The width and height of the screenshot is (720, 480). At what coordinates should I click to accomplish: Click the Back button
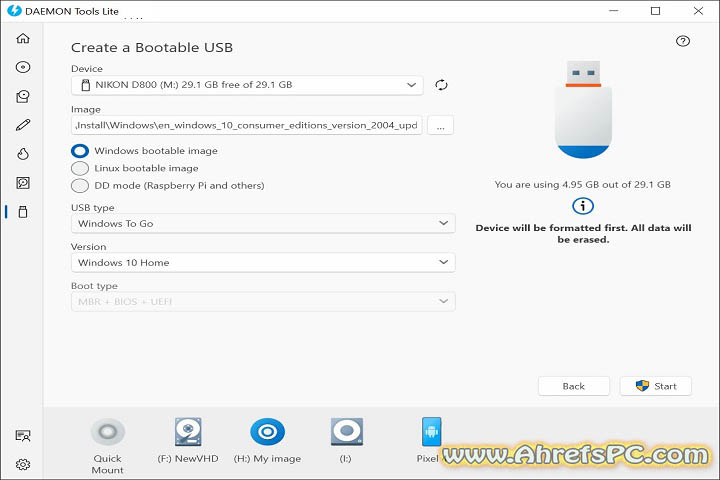coord(574,386)
